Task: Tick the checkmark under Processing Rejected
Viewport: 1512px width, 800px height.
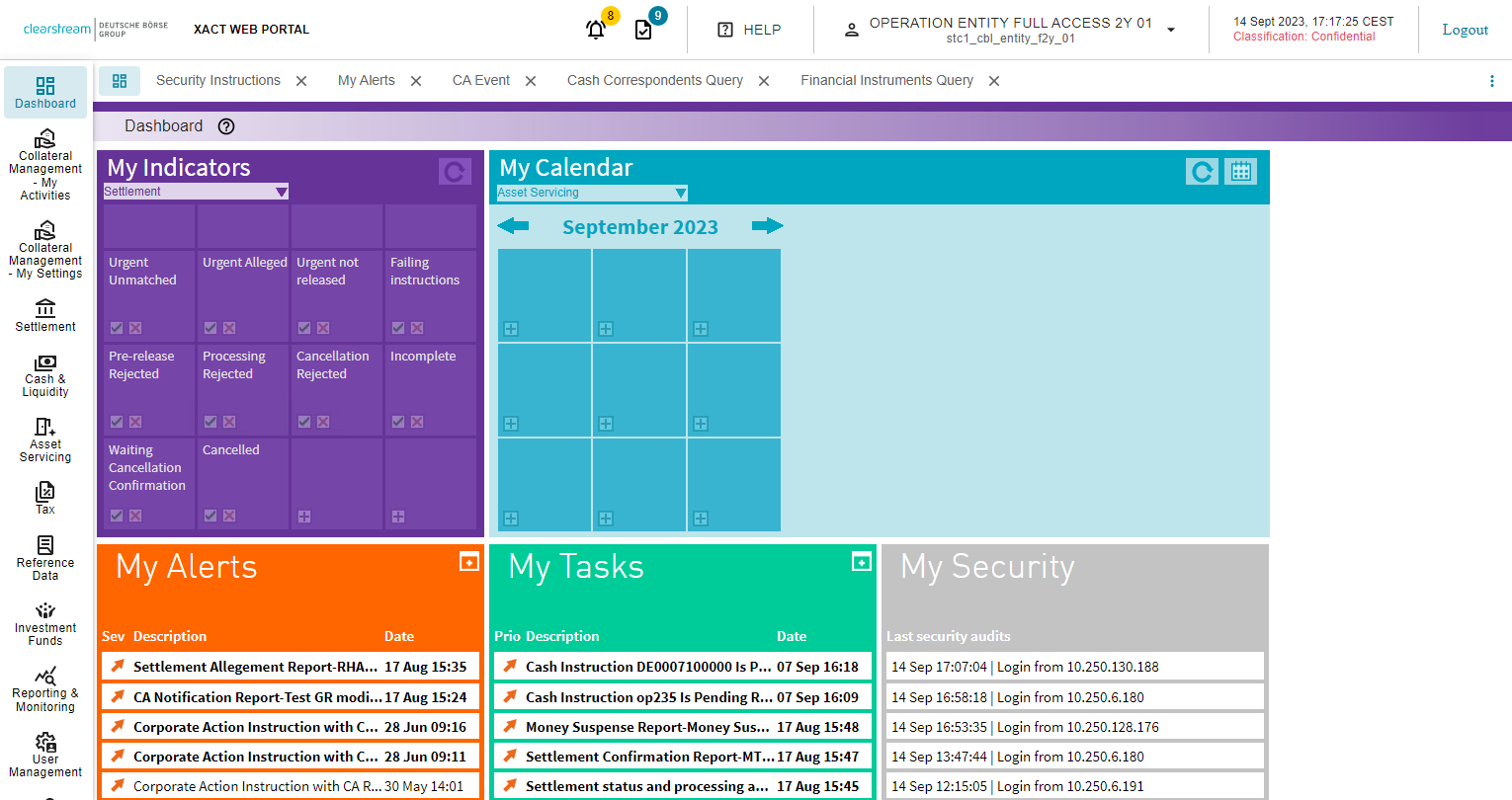Action: click(x=210, y=422)
